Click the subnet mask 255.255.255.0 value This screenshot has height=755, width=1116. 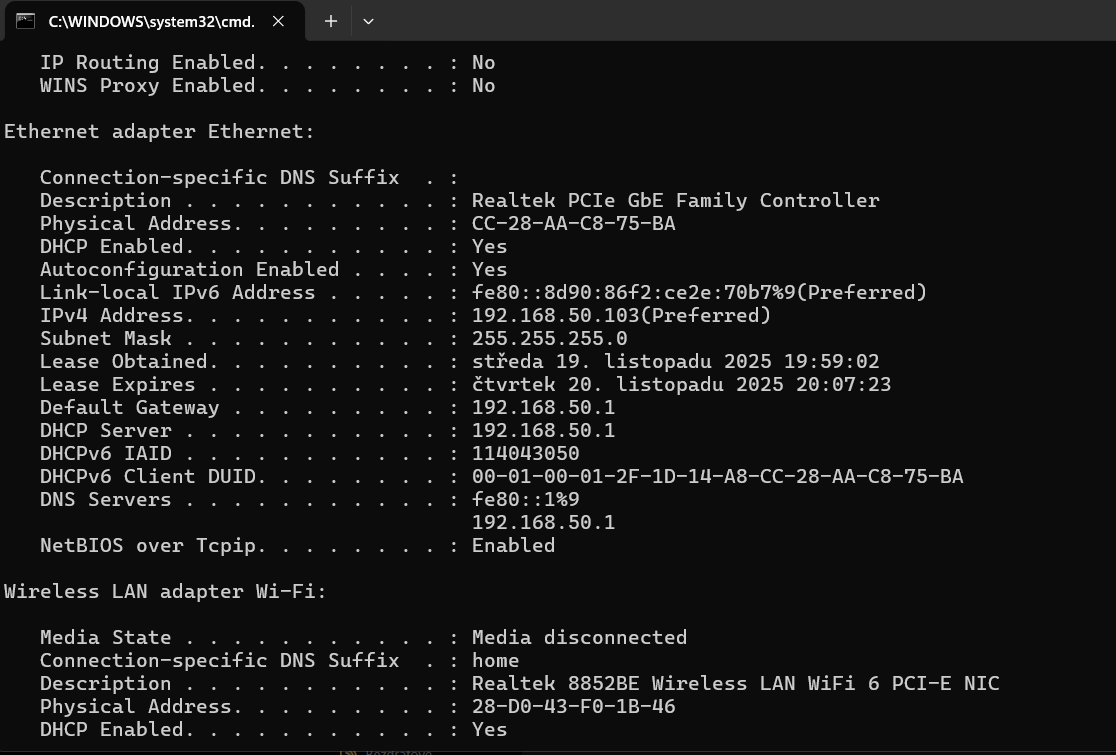tap(549, 339)
